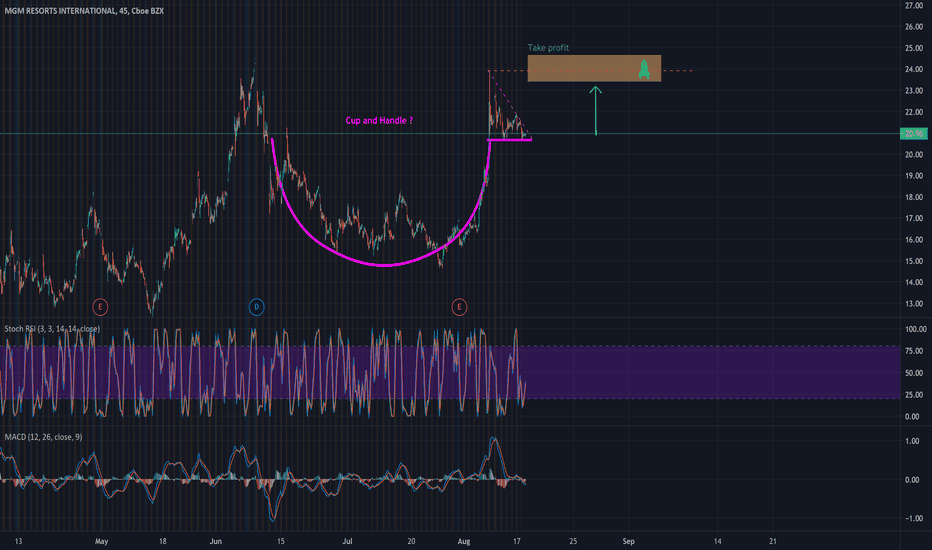
Task: Click the 1.00 MACD scale label
Action: (x=912, y=441)
